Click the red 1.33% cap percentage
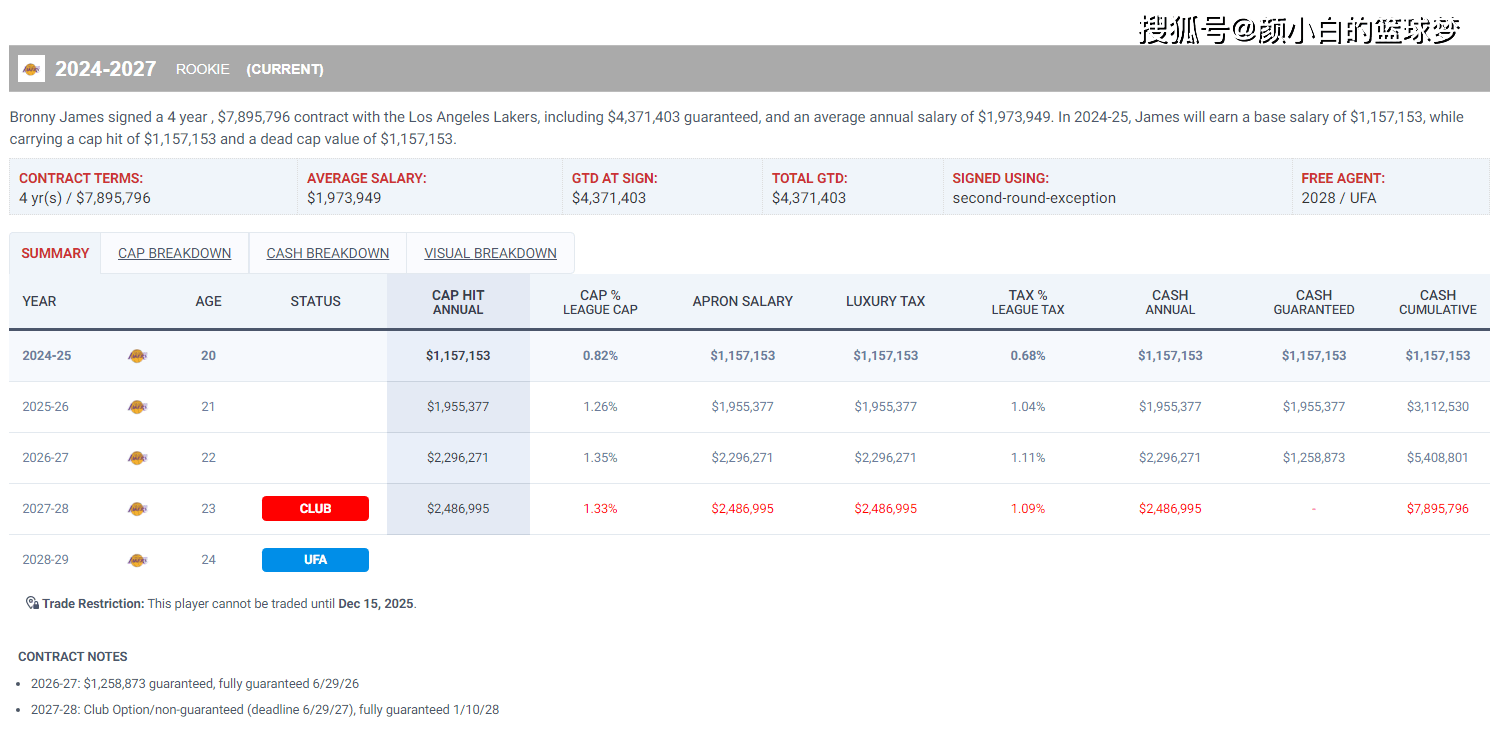This screenshot has height=729, width=1494. click(600, 509)
